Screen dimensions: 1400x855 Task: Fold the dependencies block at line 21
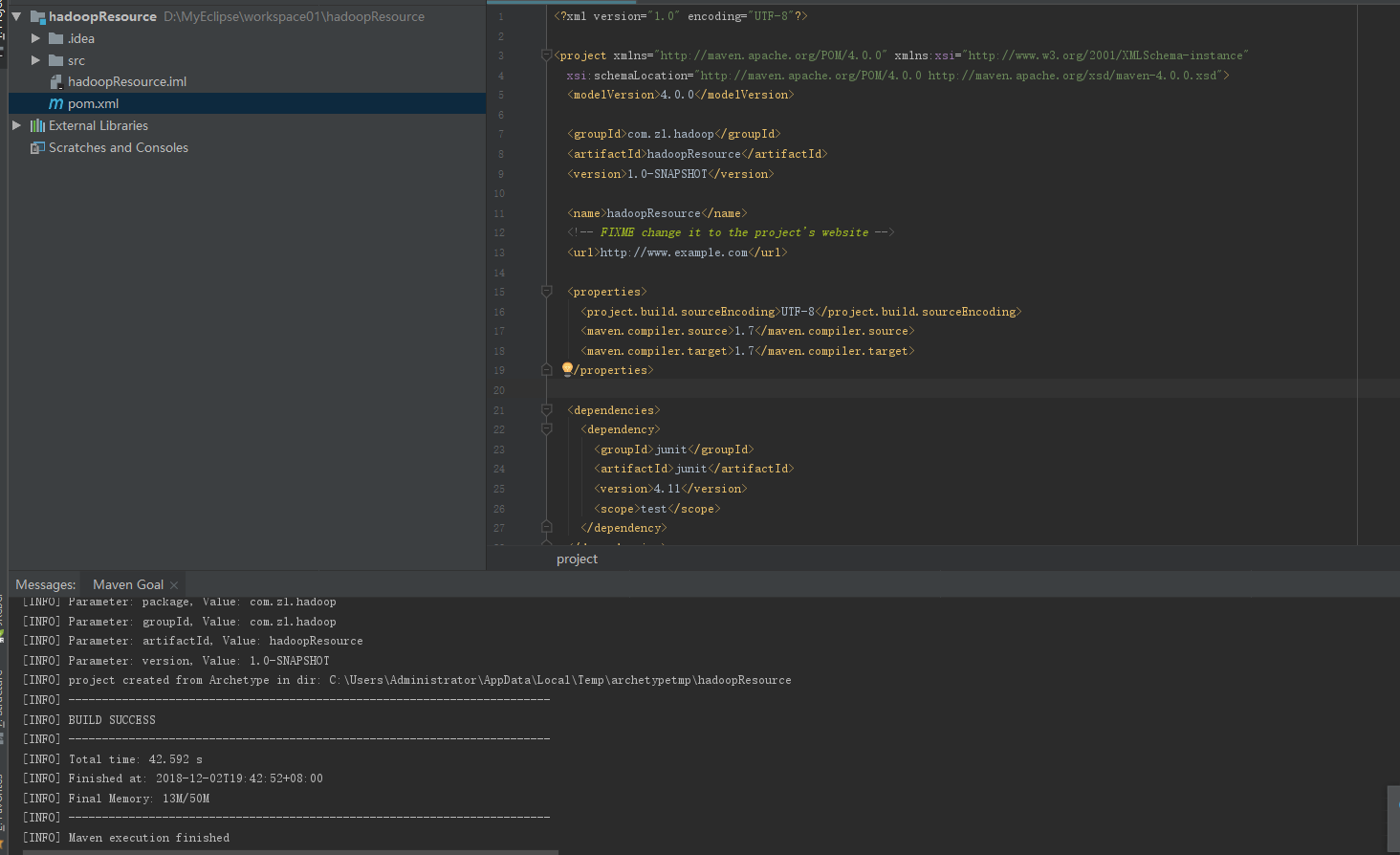tap(547, 410)
